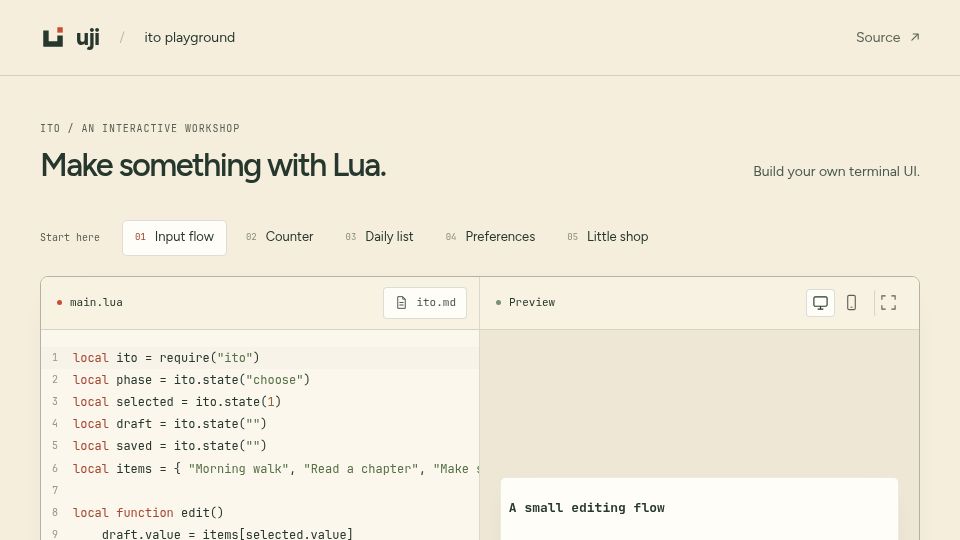Image resolution: width=960 pixels, height=540 pixels.
Task: Click line 2 'local phase = ito.state'
Action: click(191, 380)
